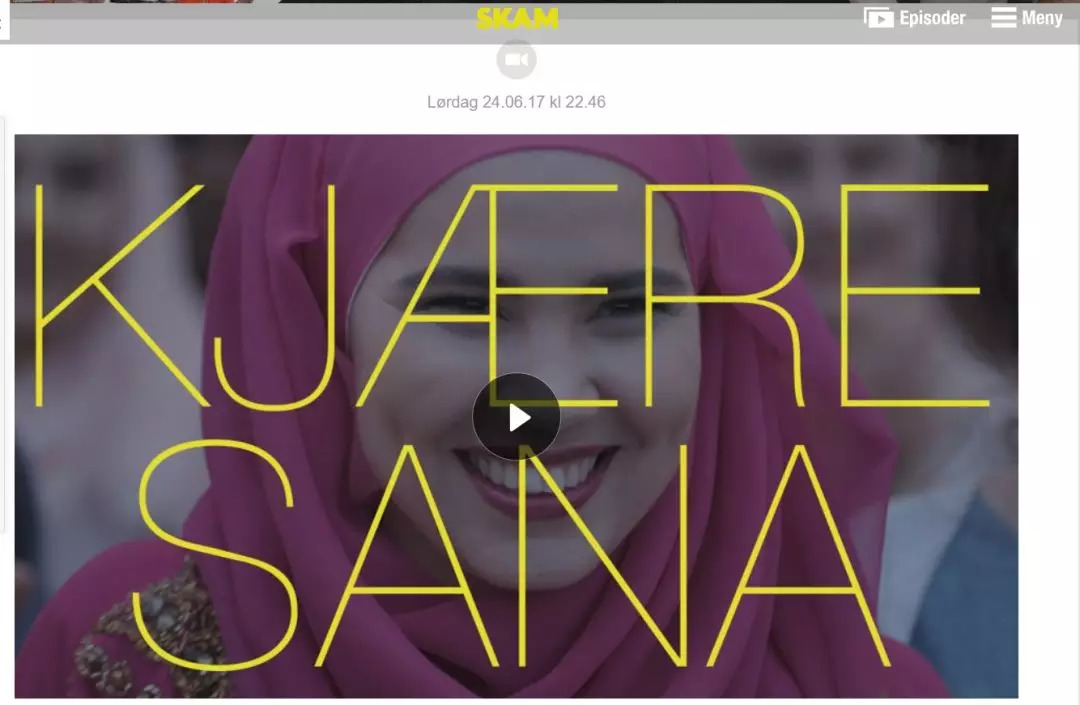The image size is (1080, 705).
Task: Click the SKAM logo
Action: point(517,19)
